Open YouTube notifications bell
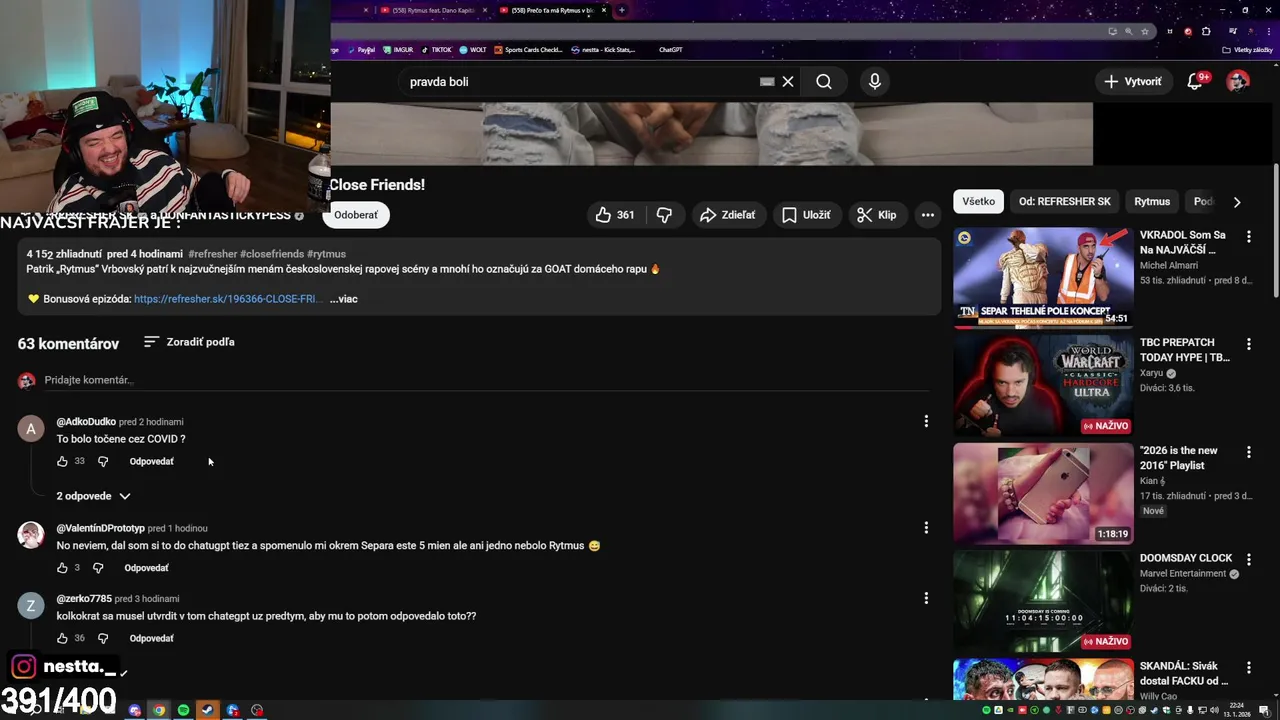This screenshot has height=720, width=1280. coord(1195,82)
